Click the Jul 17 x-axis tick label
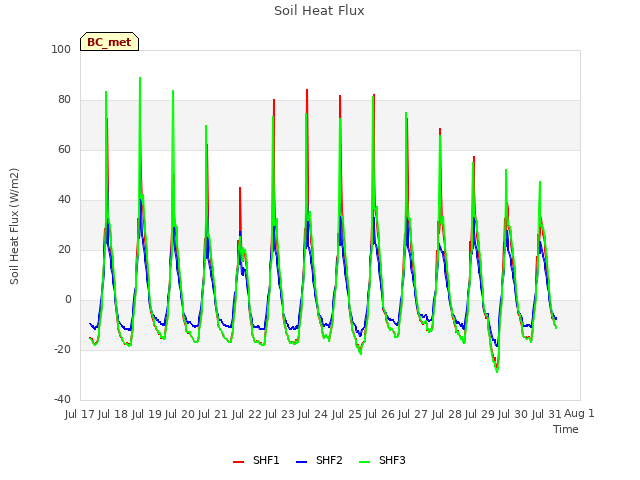 point(80,414)
